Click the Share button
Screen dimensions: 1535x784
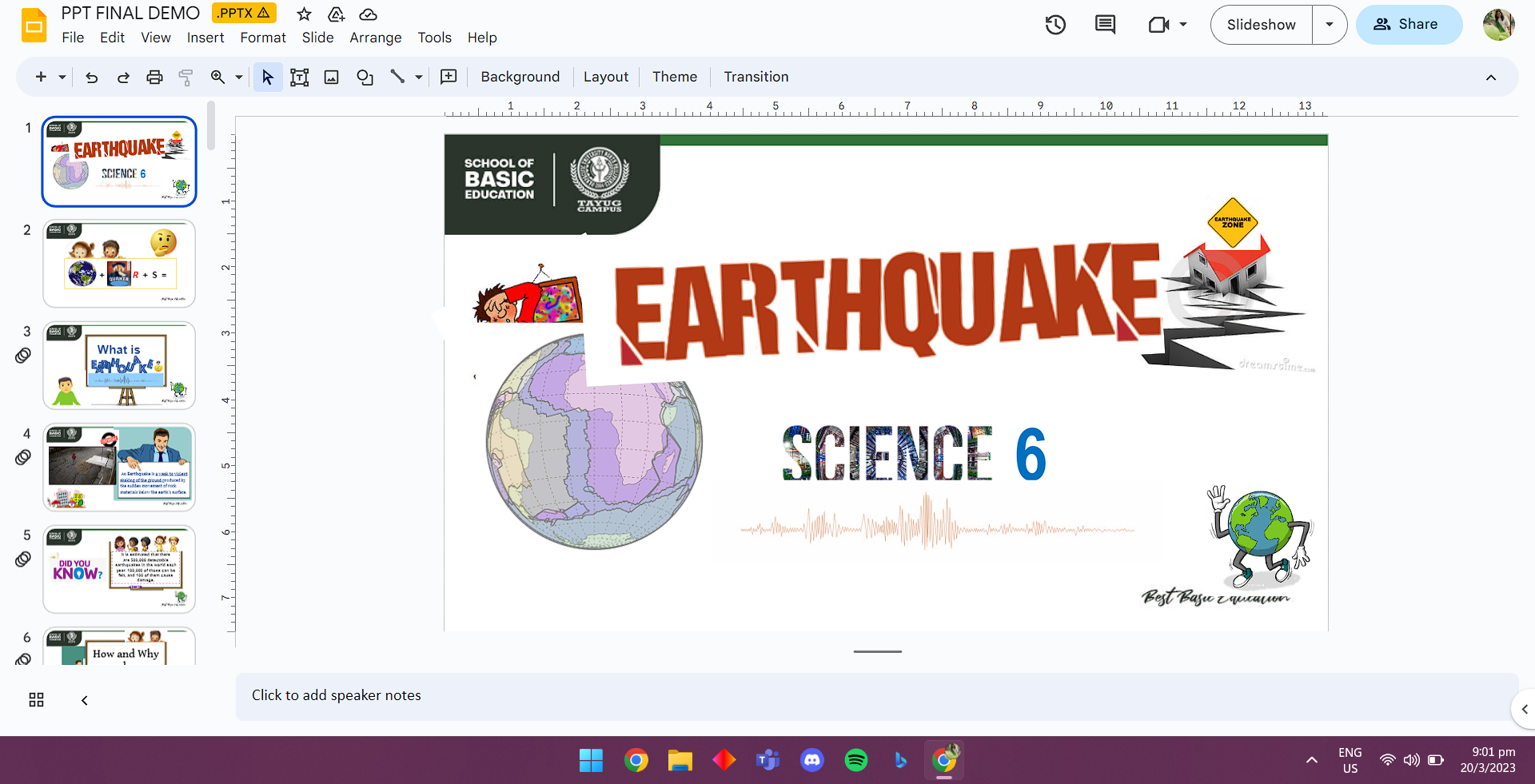coord(1409,25)
